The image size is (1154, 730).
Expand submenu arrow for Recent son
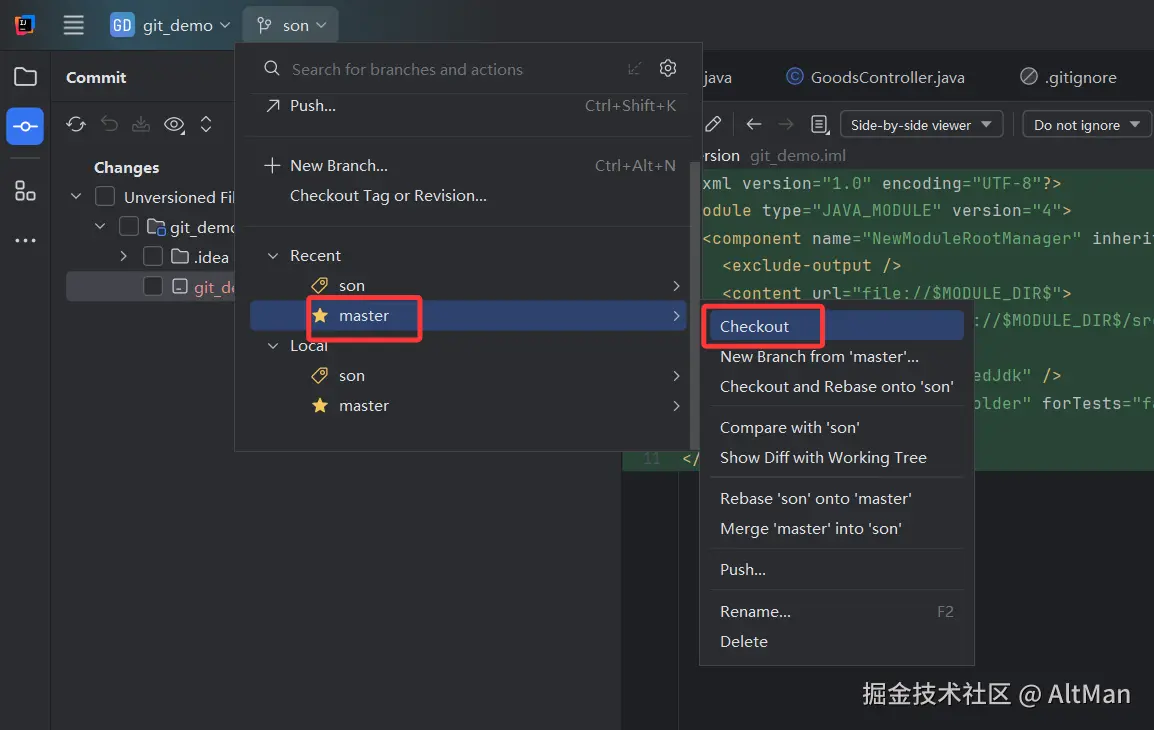(676, 286)
